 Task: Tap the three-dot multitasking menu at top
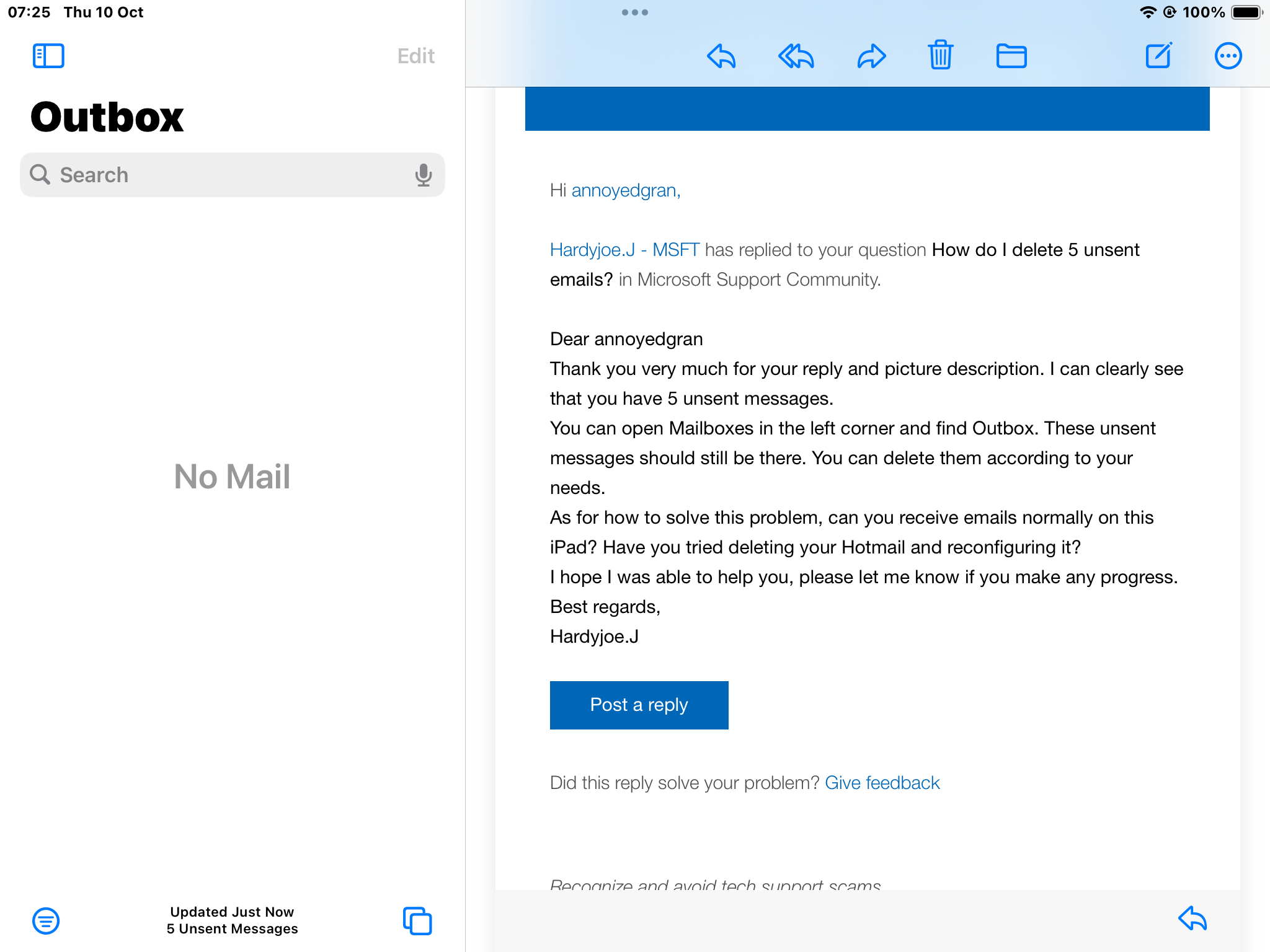click(634, 12)
